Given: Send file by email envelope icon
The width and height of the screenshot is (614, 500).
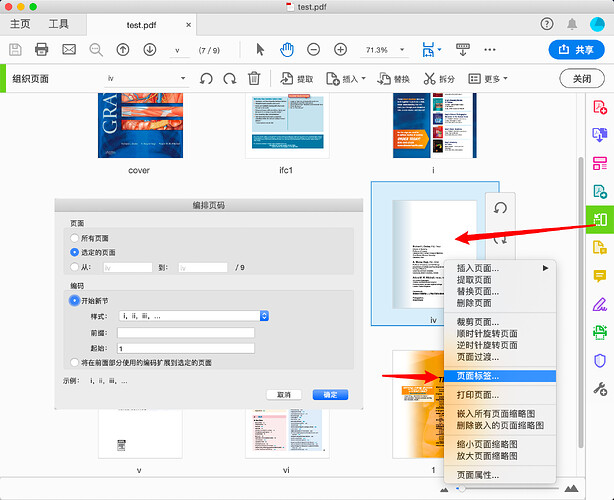Looking at the screenshot, I should (x=69, y=49).
